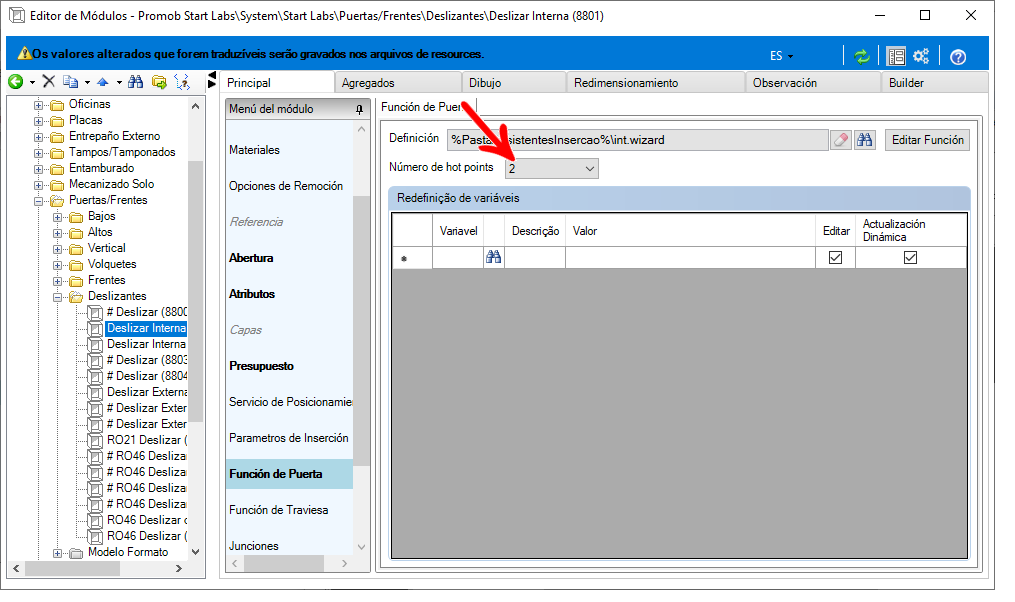Select the Principal tab

pyautogui.click(x=276, y=82)
